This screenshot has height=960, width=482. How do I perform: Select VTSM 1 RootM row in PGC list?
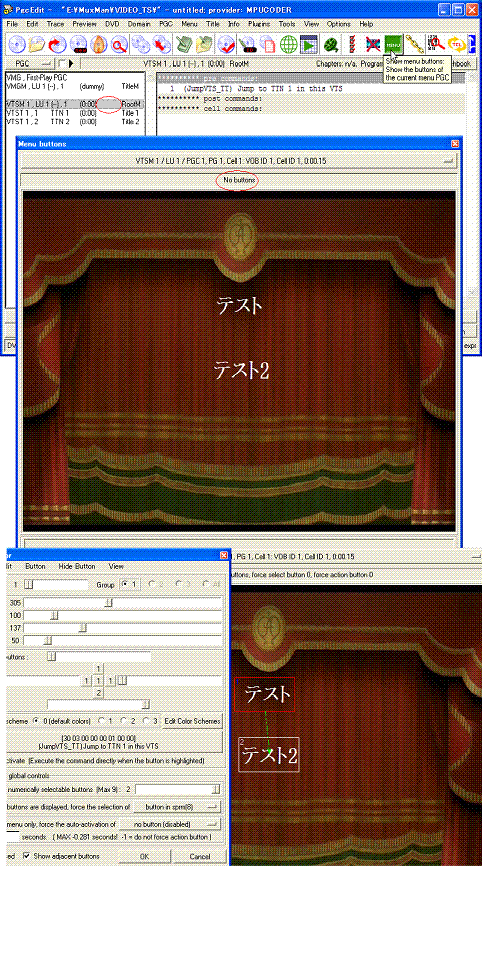73,104
